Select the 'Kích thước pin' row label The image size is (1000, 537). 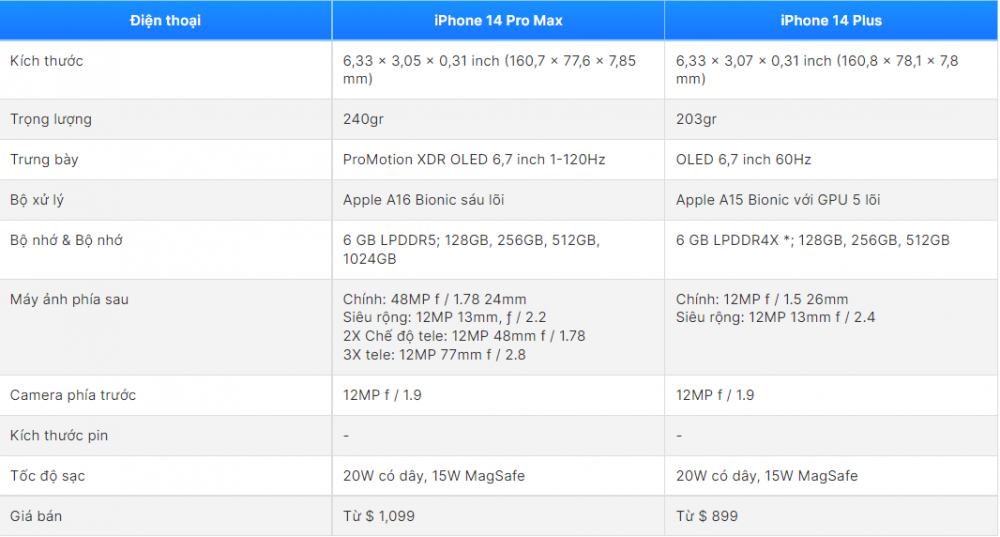click(x=59, y=436)
